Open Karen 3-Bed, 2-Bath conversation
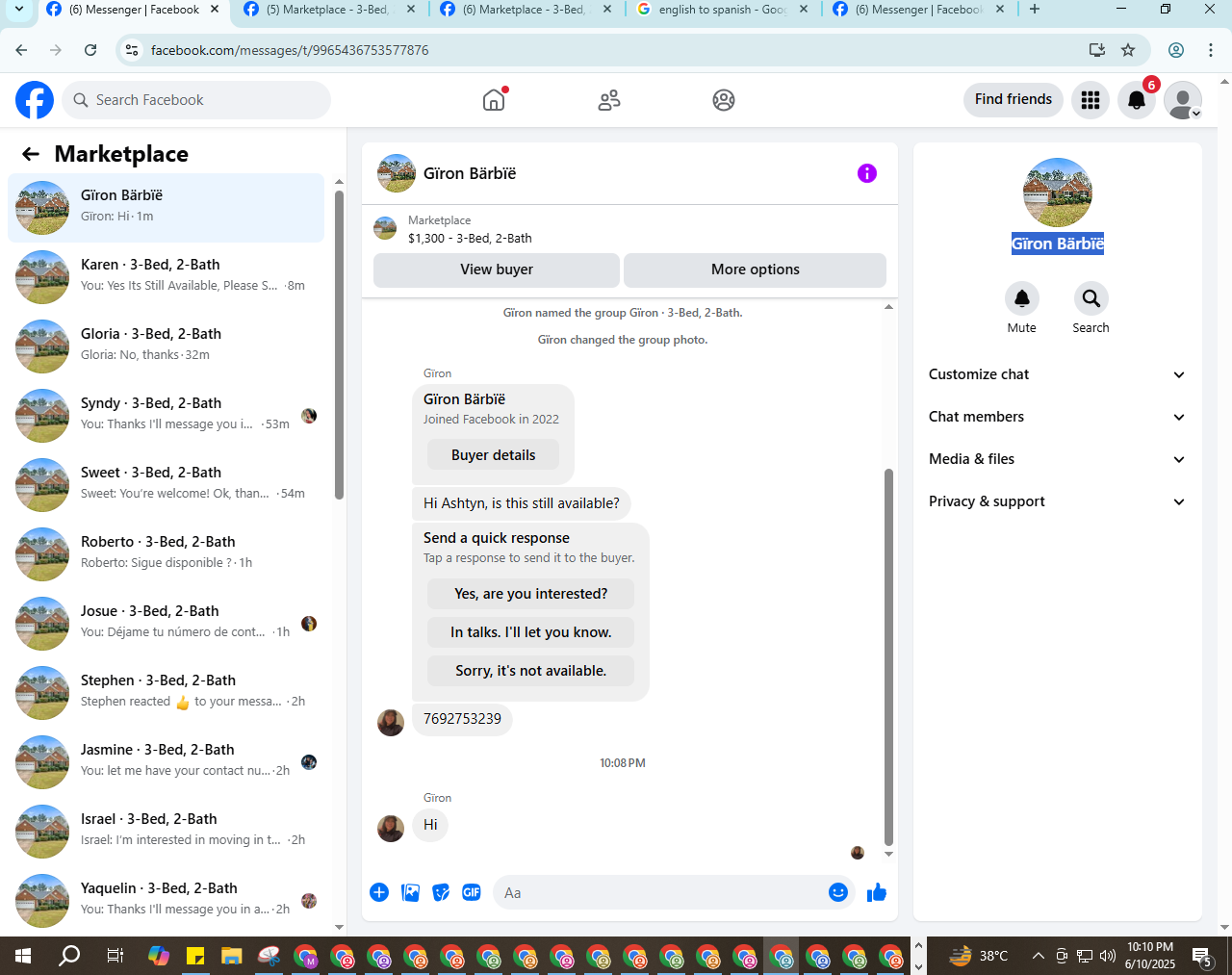 pyautogui.click(x=166, y=277)
